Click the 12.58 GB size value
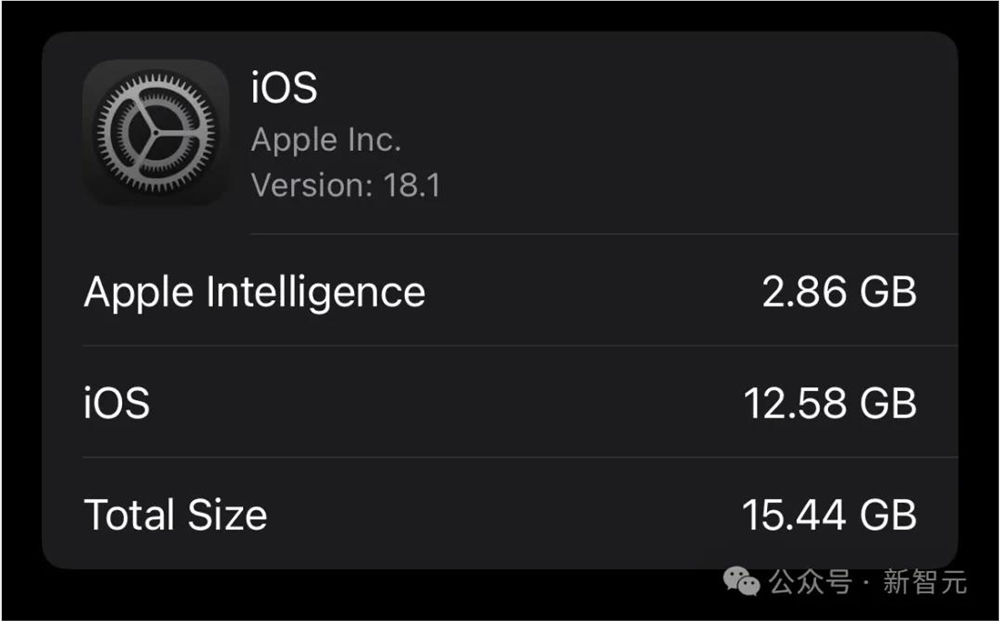The width and height of the screenshot is (1000, 621). pyautogui.click(x=830, y=403)
